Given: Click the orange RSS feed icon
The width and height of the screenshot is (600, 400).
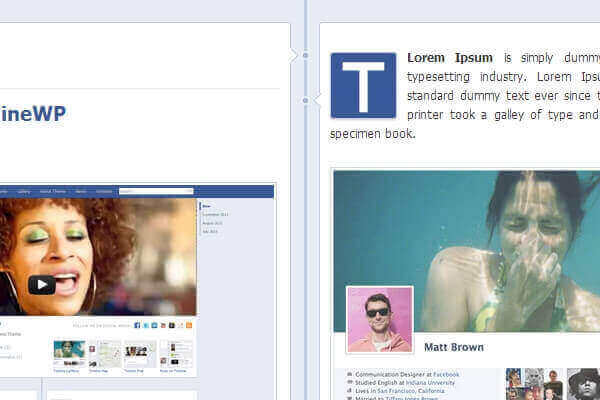Looking at the screenshot, I should (188, 325).
